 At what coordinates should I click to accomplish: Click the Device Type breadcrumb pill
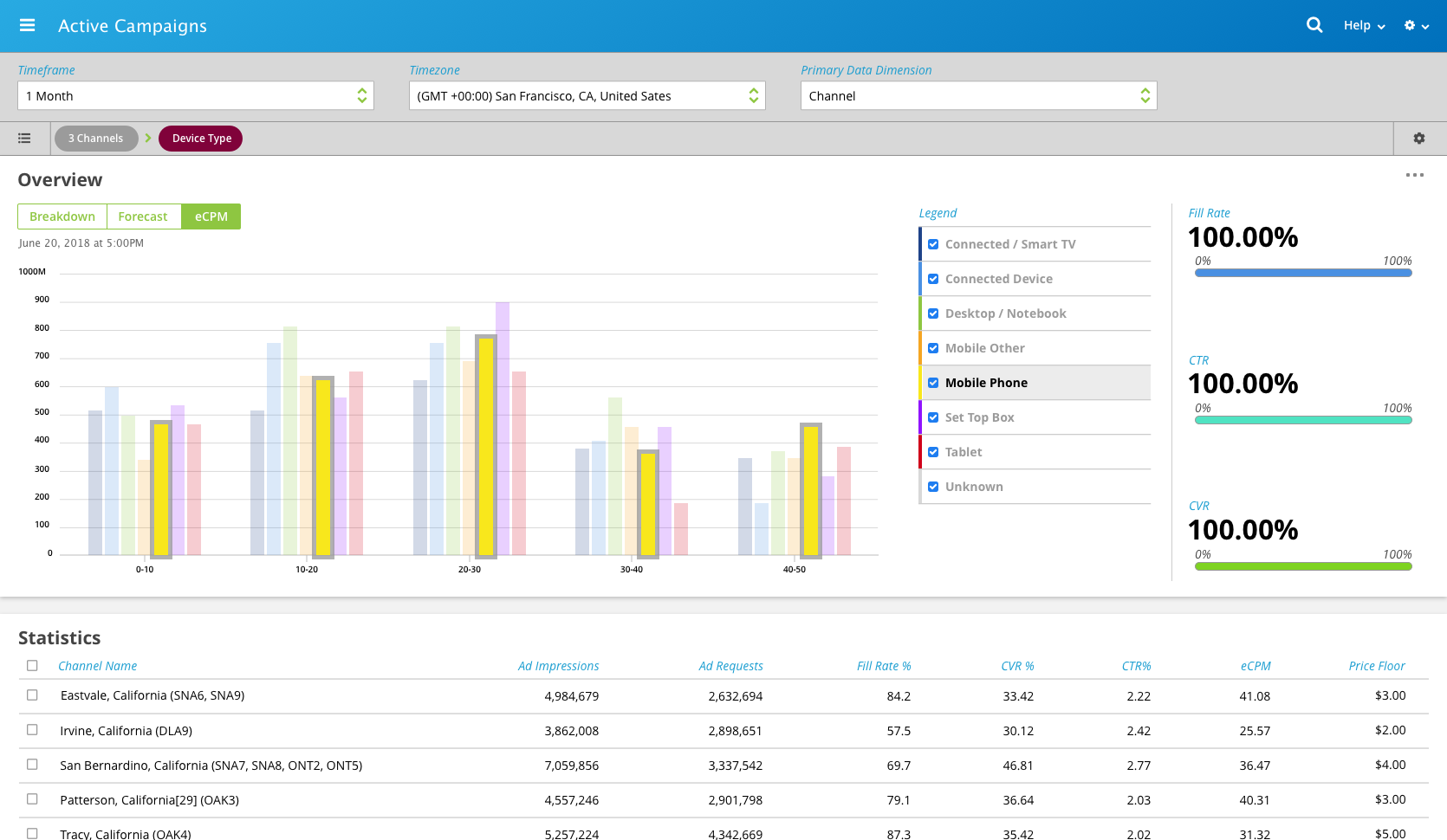pos(201,139)
